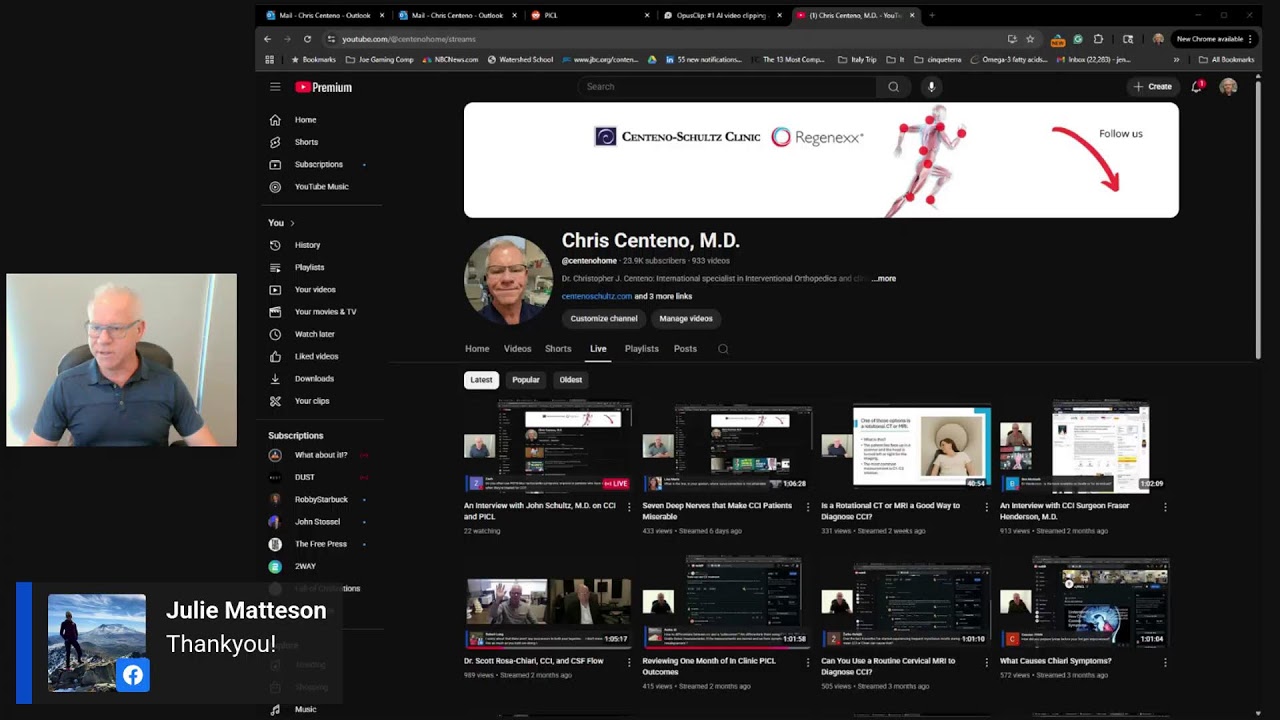Open YouTube Music in sidebar

coord(321,187)
